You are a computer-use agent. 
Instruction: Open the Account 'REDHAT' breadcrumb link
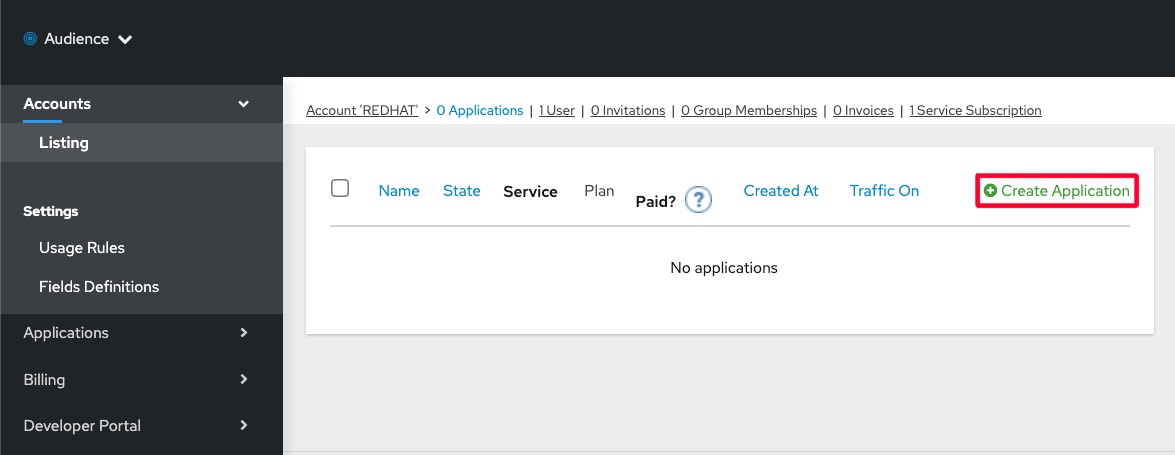(364, 111)
